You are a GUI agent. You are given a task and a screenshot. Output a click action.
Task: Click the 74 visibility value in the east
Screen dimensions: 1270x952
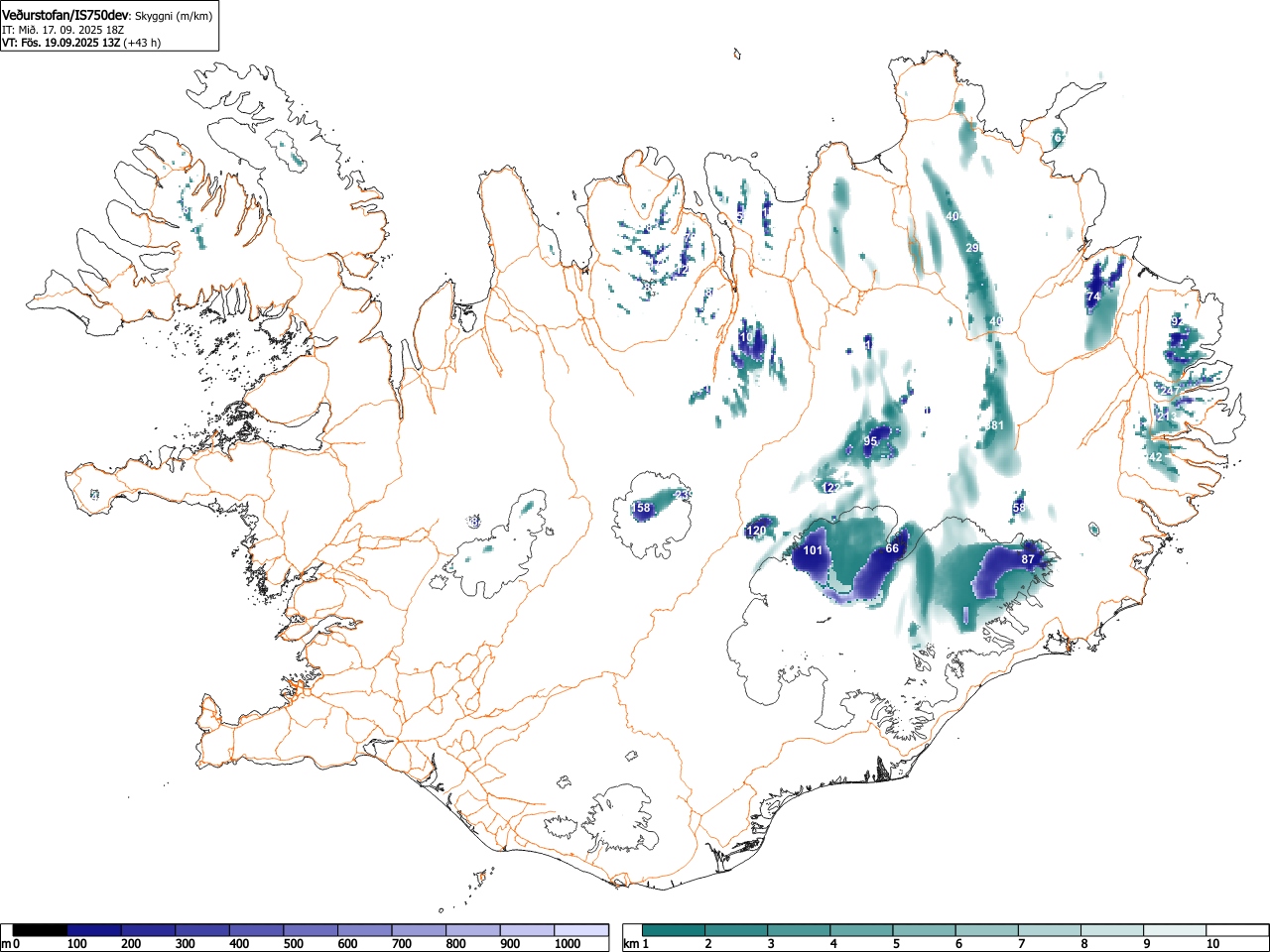tap(1093, 297)
